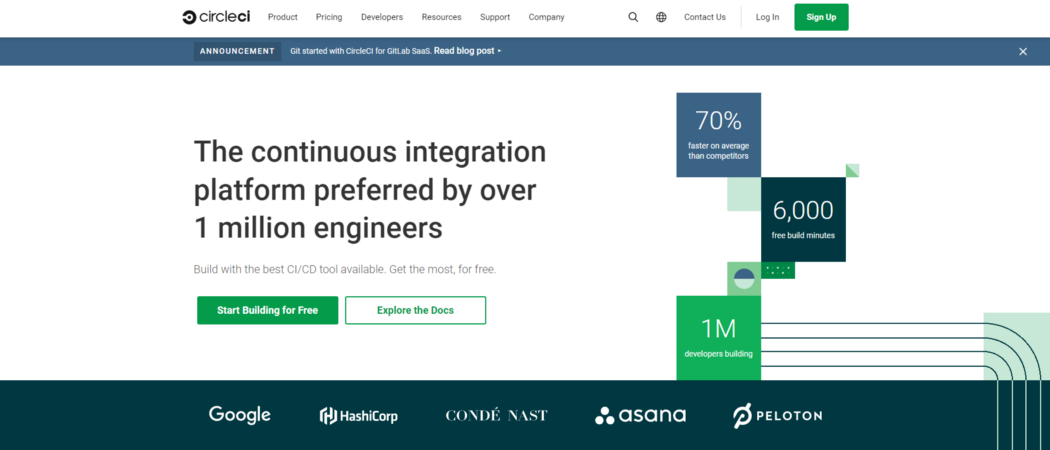Screen dimensions: 1050x450
Task: Open the Pricing page
Action: (329, 17)
